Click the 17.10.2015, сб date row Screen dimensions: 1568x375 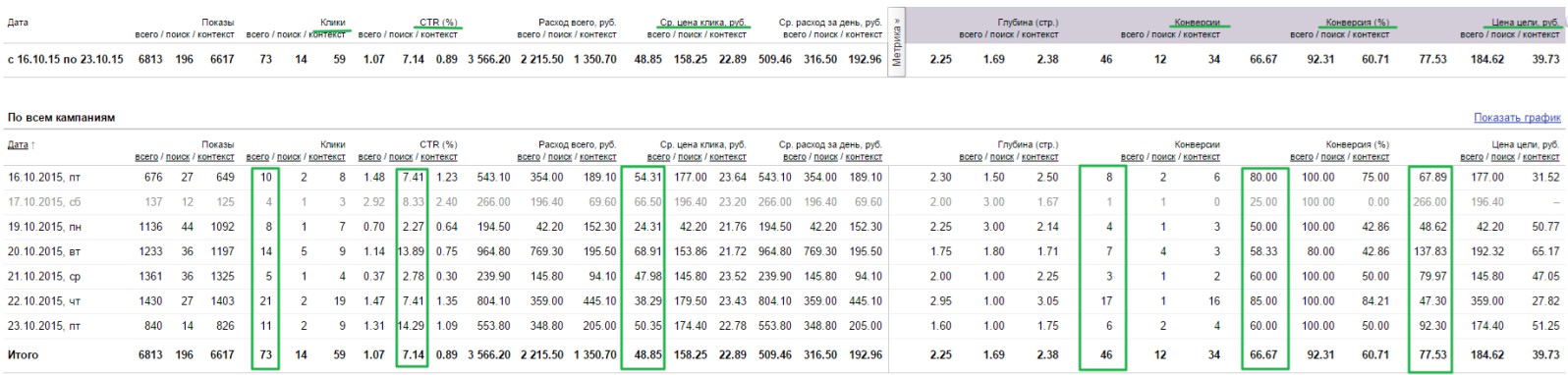coord(44,202)
